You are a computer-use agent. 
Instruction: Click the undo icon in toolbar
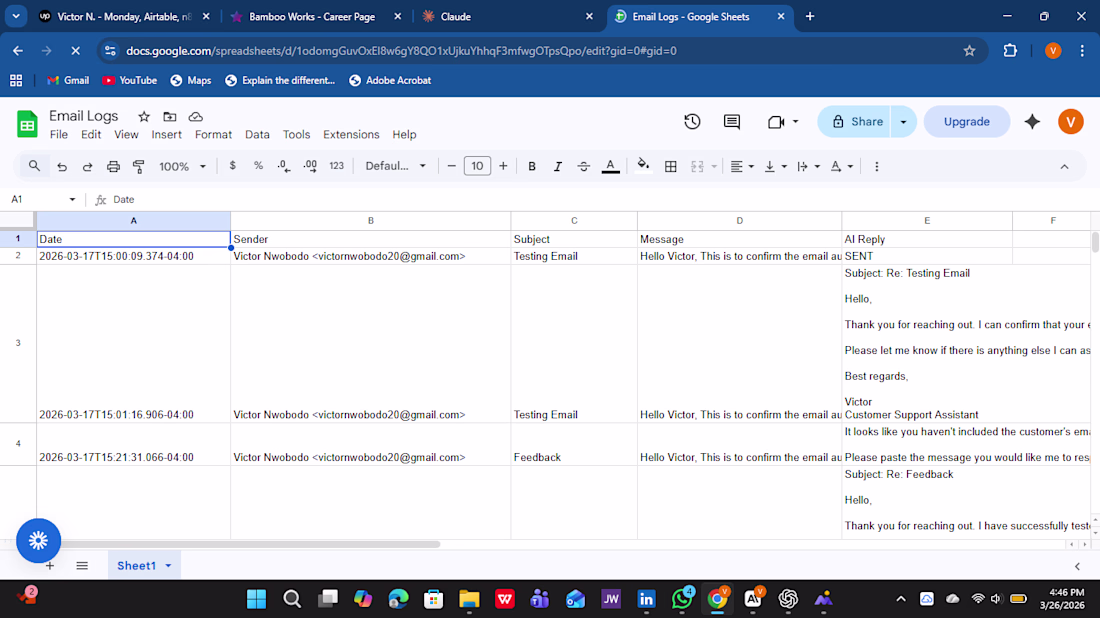point(62,166)
